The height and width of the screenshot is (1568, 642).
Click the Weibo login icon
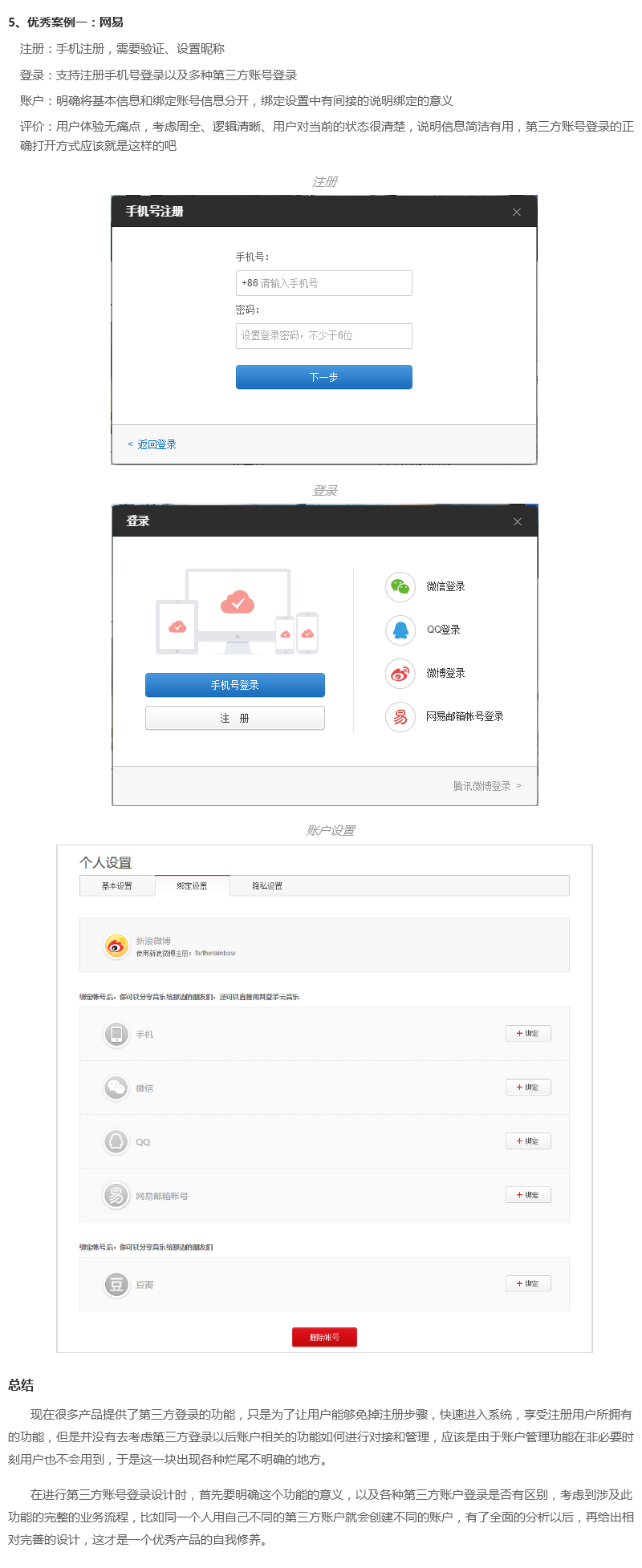tap(400, 674)
